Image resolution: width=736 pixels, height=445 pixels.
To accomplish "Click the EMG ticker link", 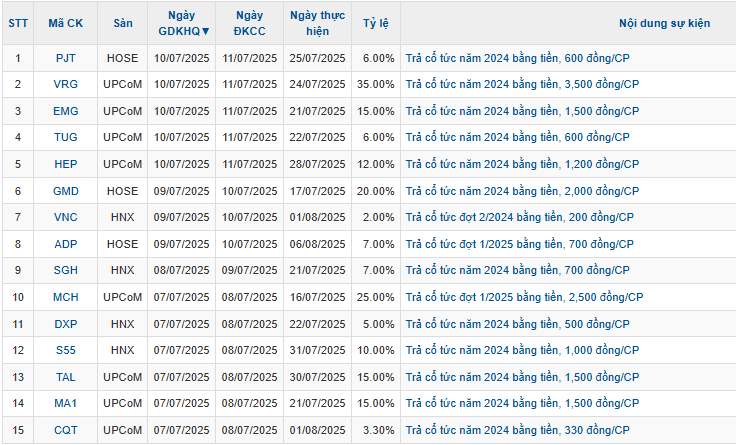I will pyautogui.click(x=66, y=111).
